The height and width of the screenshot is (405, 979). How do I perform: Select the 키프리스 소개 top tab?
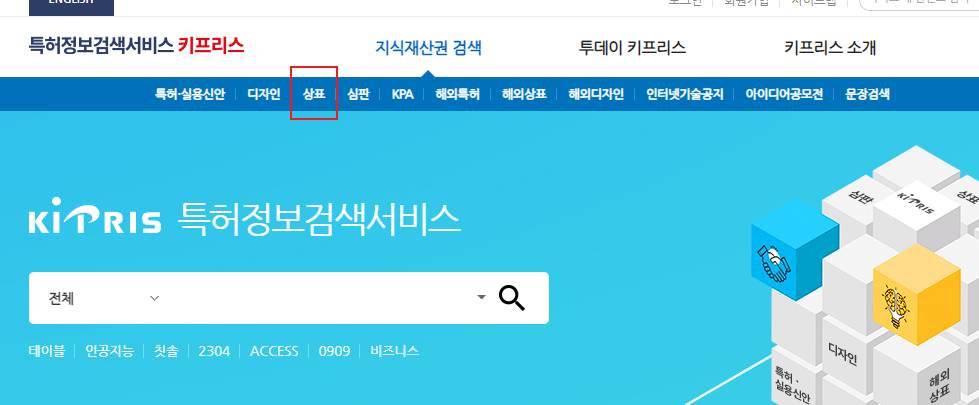pyautogui.click(x=830, y=47)
